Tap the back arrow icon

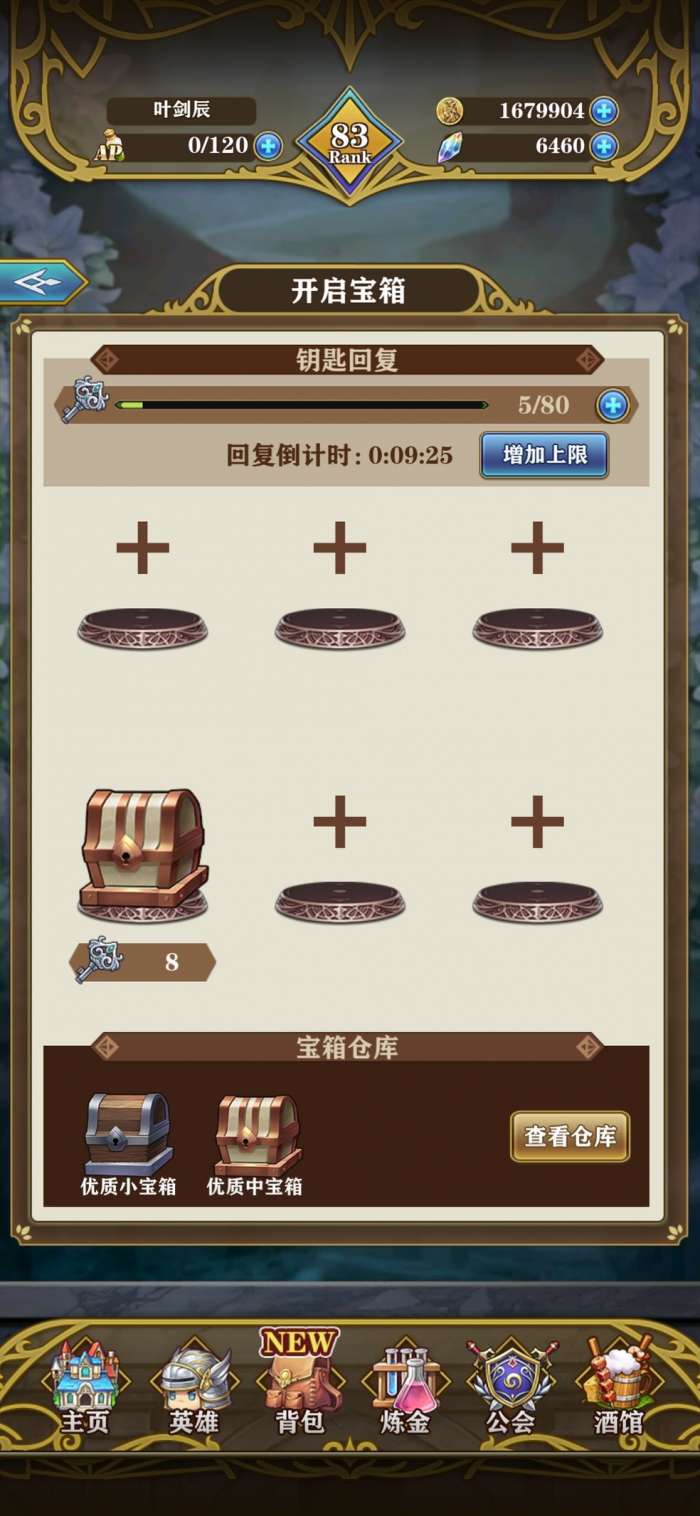(x=40, y=283)
